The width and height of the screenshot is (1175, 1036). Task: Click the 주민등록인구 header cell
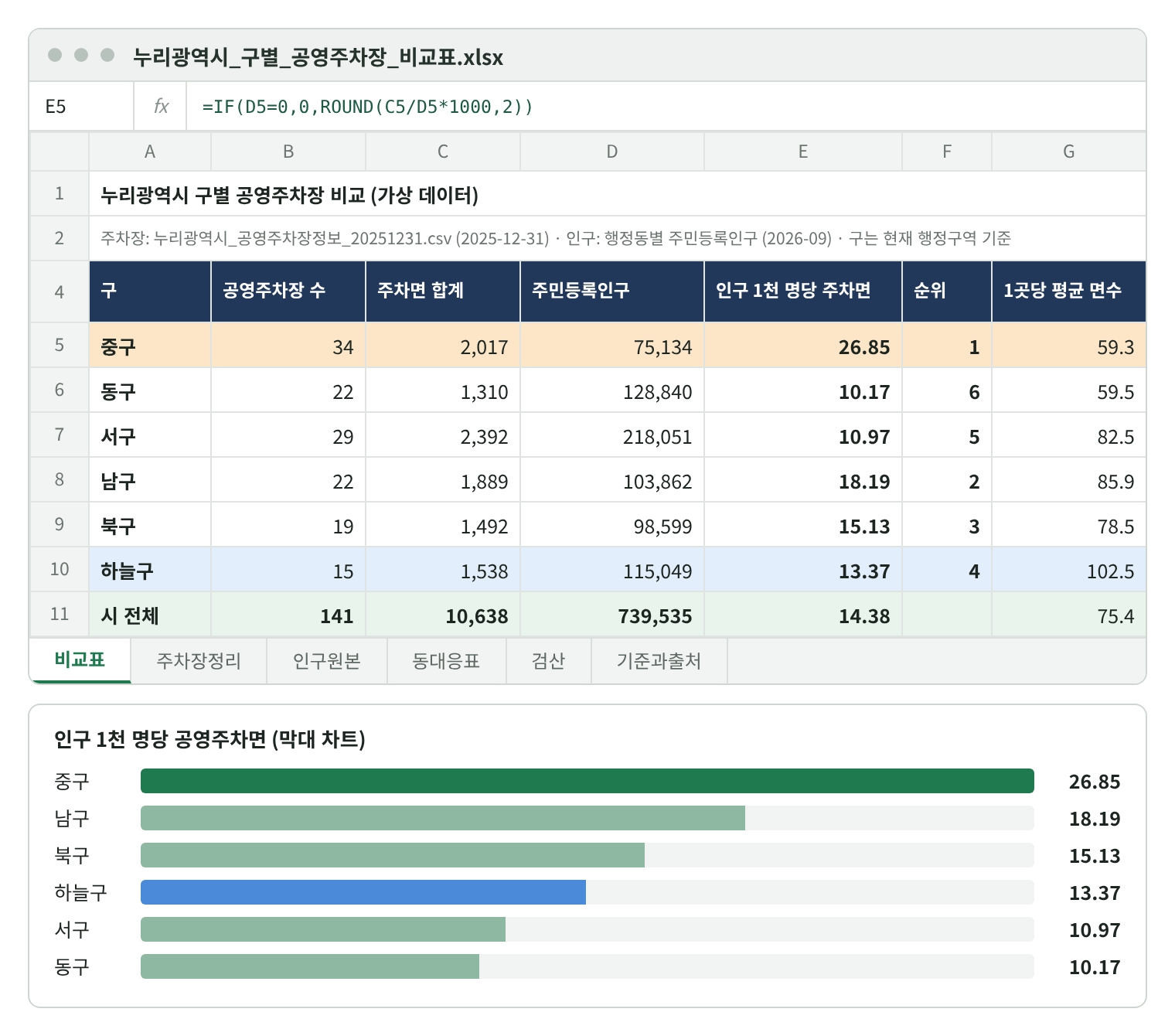[x=612, y=291]
